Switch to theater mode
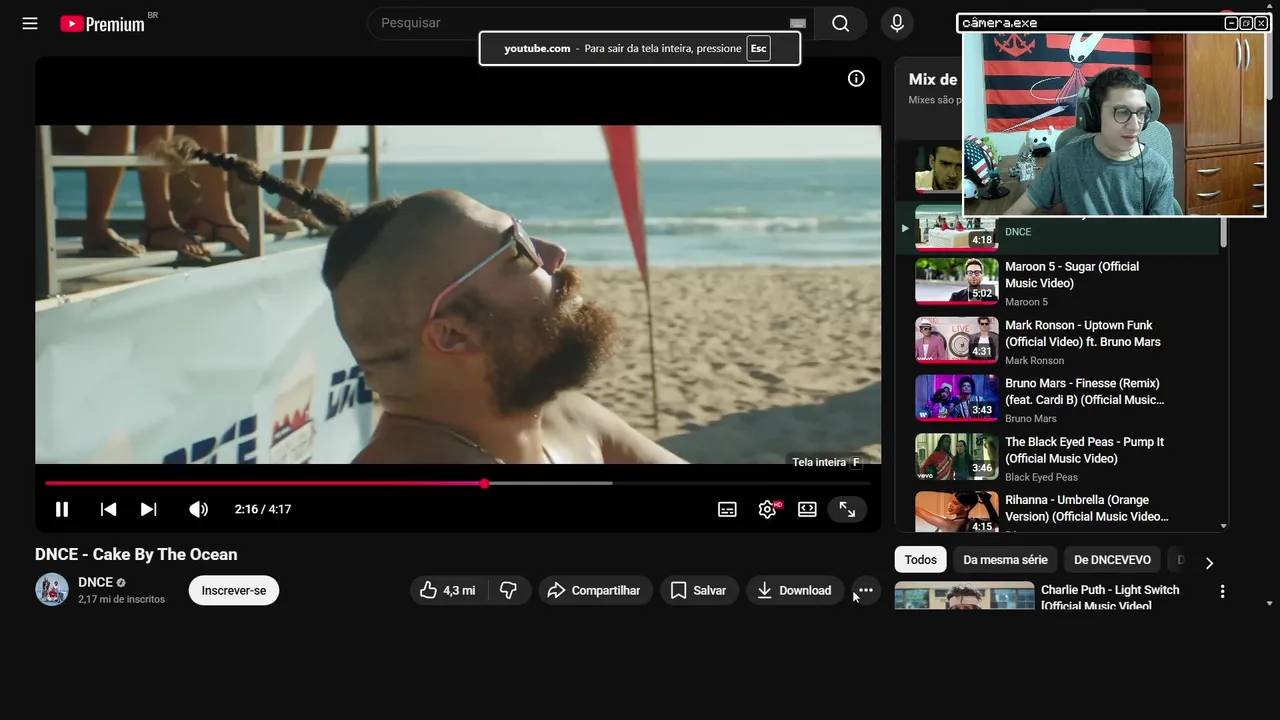 tap(807, 509)
